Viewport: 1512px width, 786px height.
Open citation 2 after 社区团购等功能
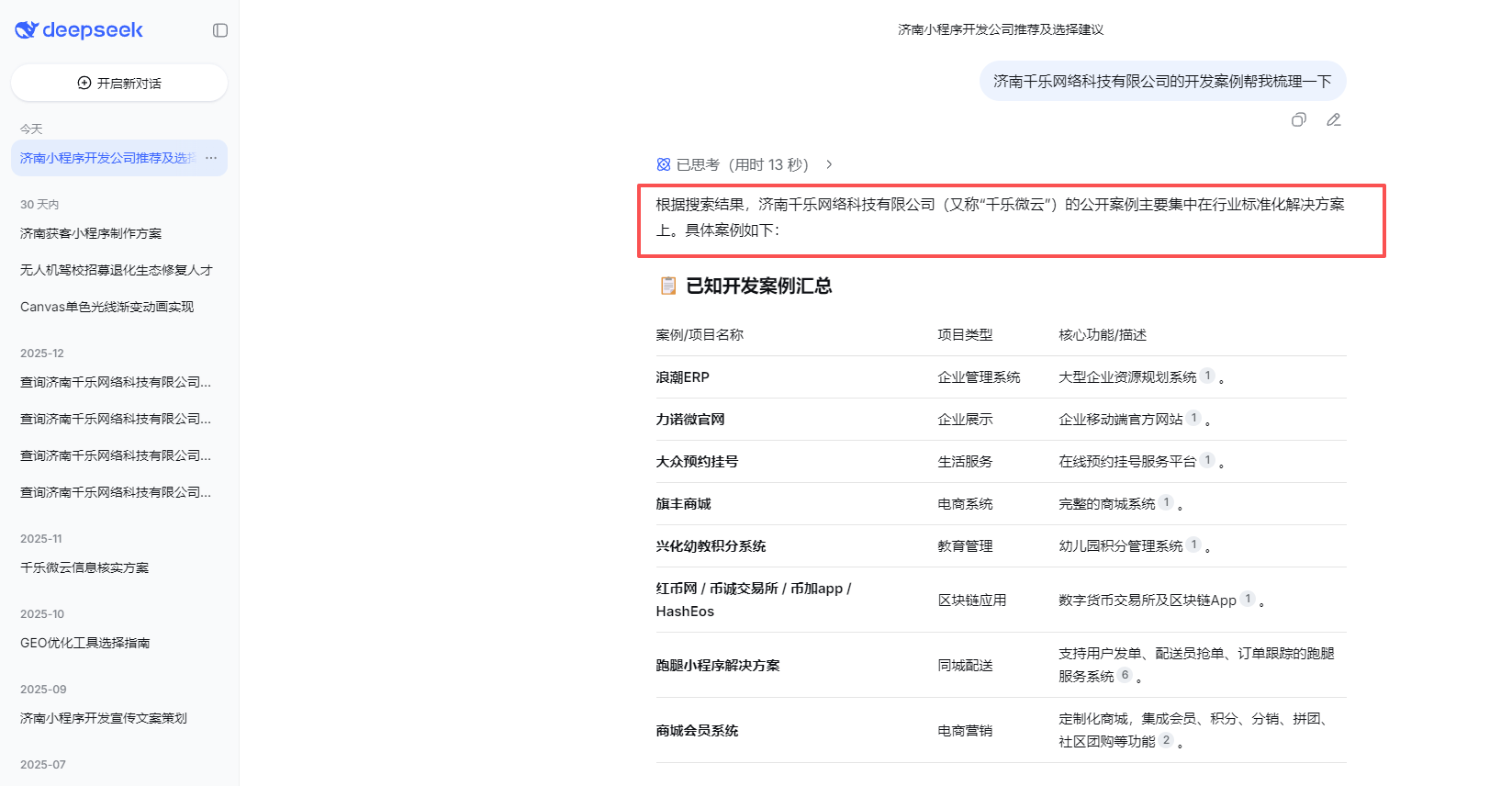pos(1166,740)
